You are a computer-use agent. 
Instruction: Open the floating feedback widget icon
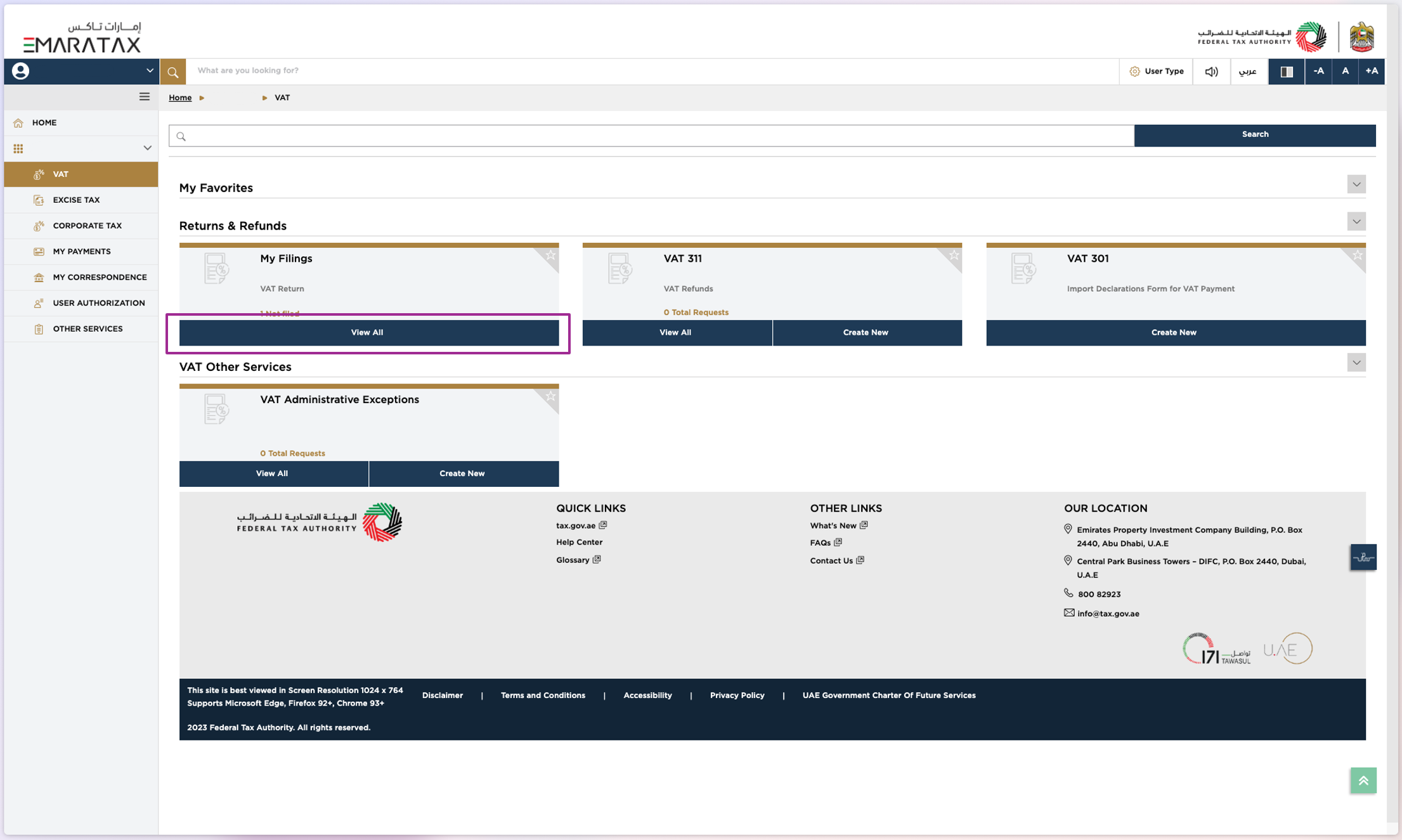click(1363, 557)
